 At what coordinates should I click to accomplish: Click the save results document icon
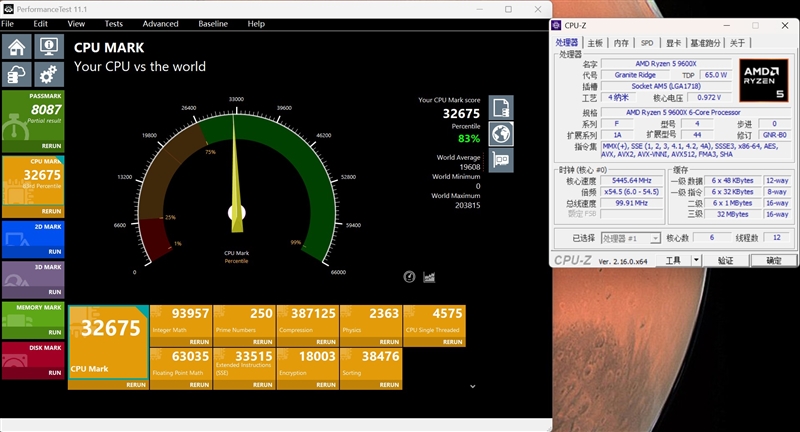[x=501, y=108]
